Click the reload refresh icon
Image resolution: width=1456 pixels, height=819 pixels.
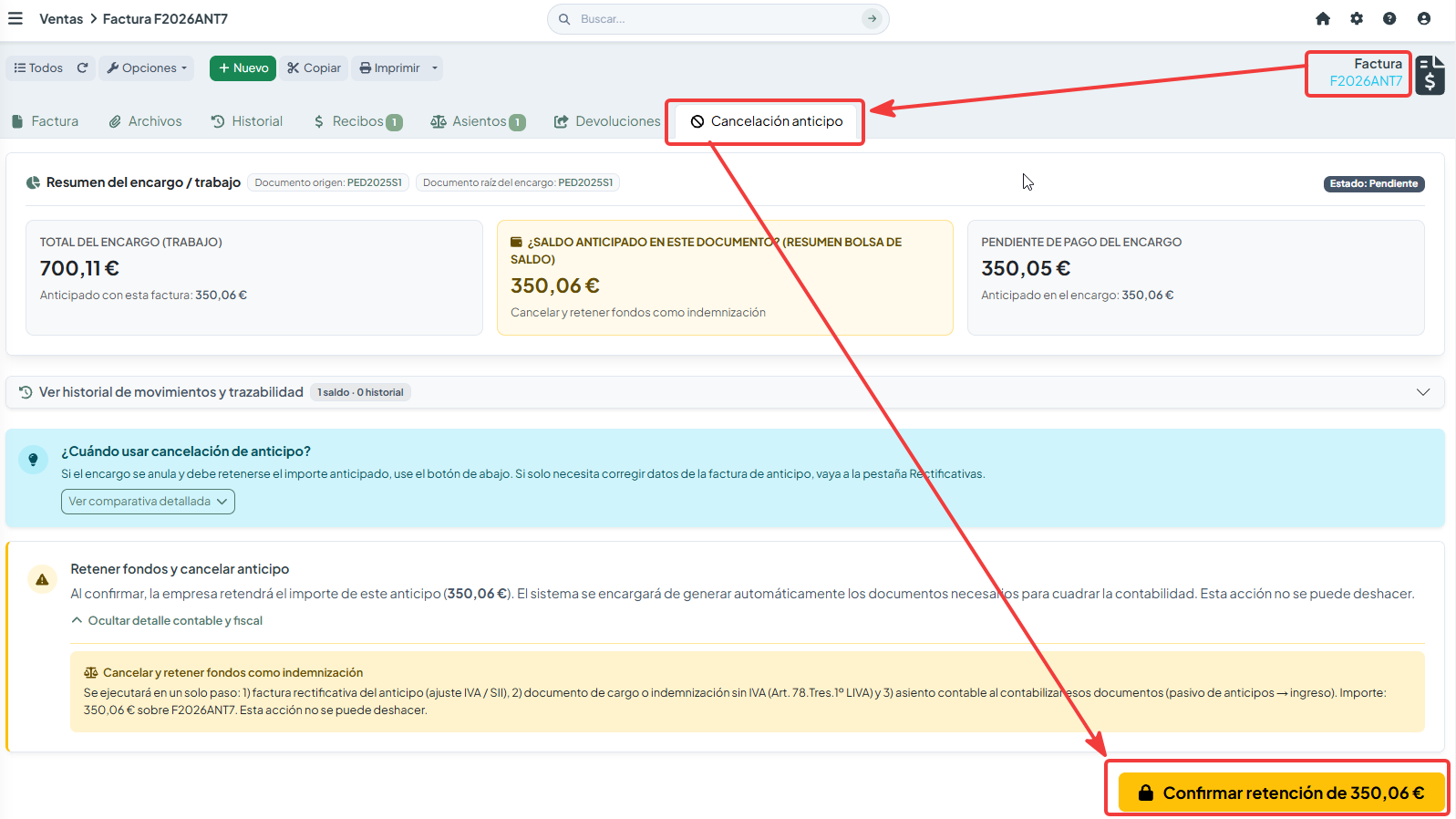coord(82,67)
